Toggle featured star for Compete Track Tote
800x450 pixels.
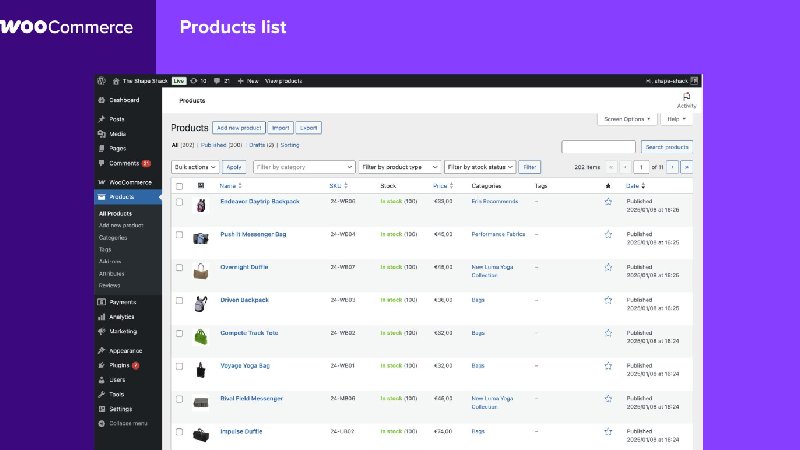click(608, 333)
